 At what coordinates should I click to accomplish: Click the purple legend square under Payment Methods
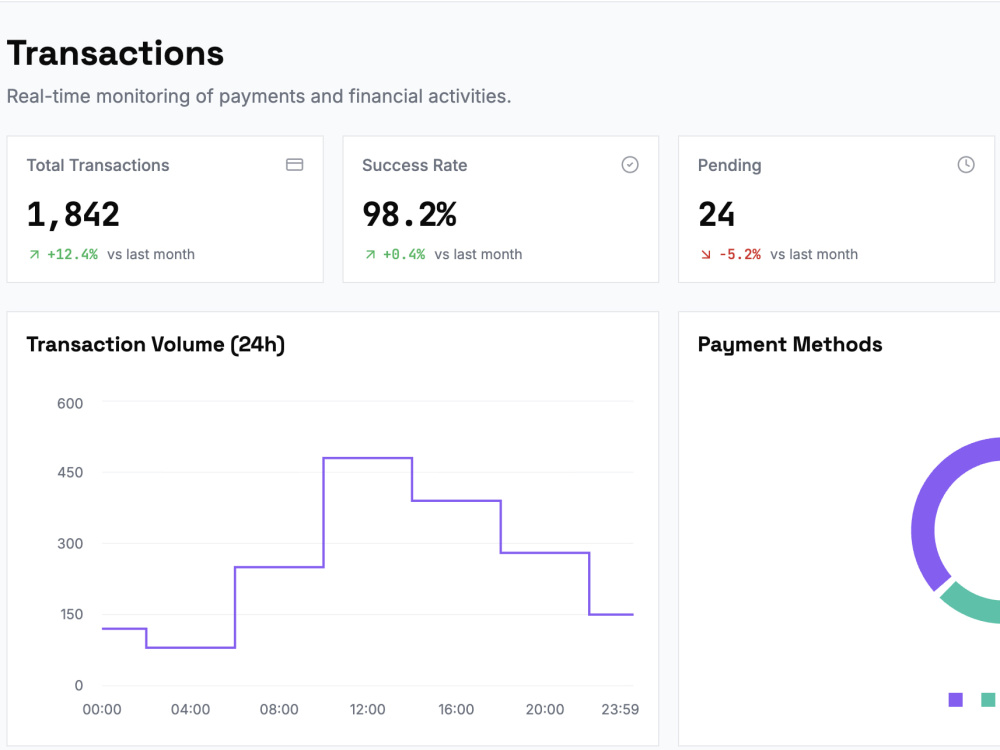pyautogui.click(x=955, y=700)
